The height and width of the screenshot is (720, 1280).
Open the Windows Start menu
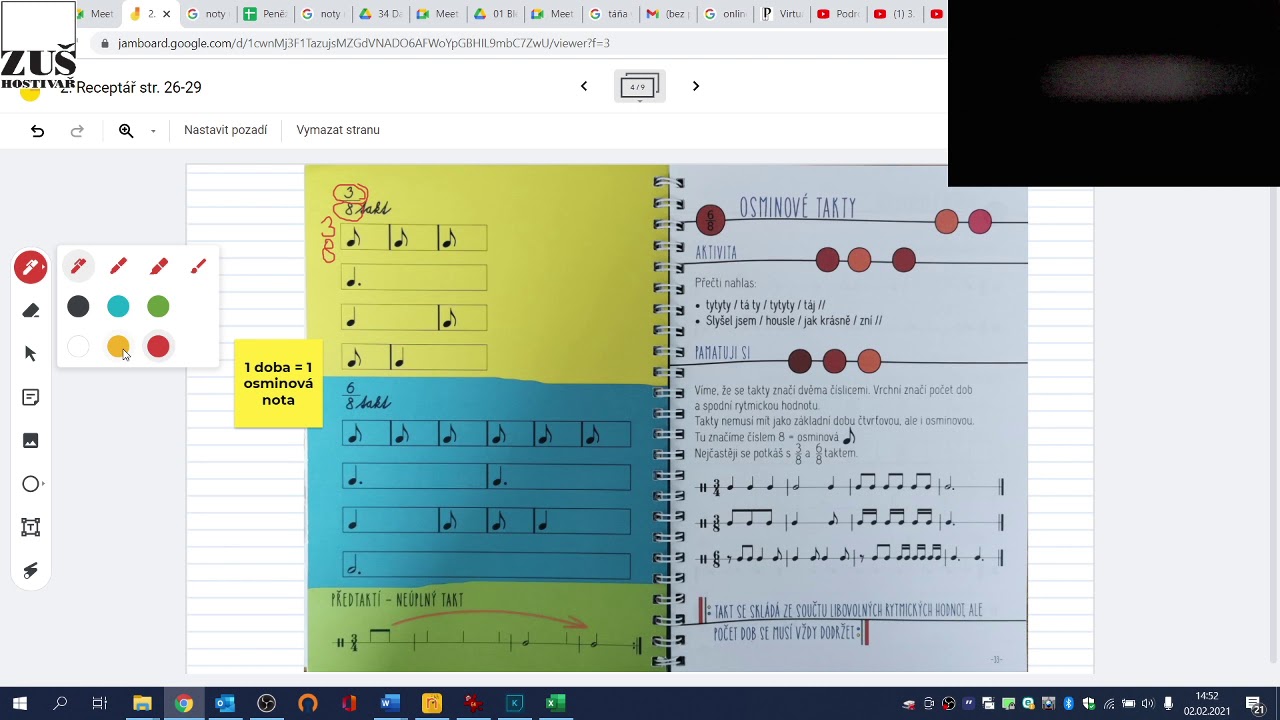tap(19, 704)
